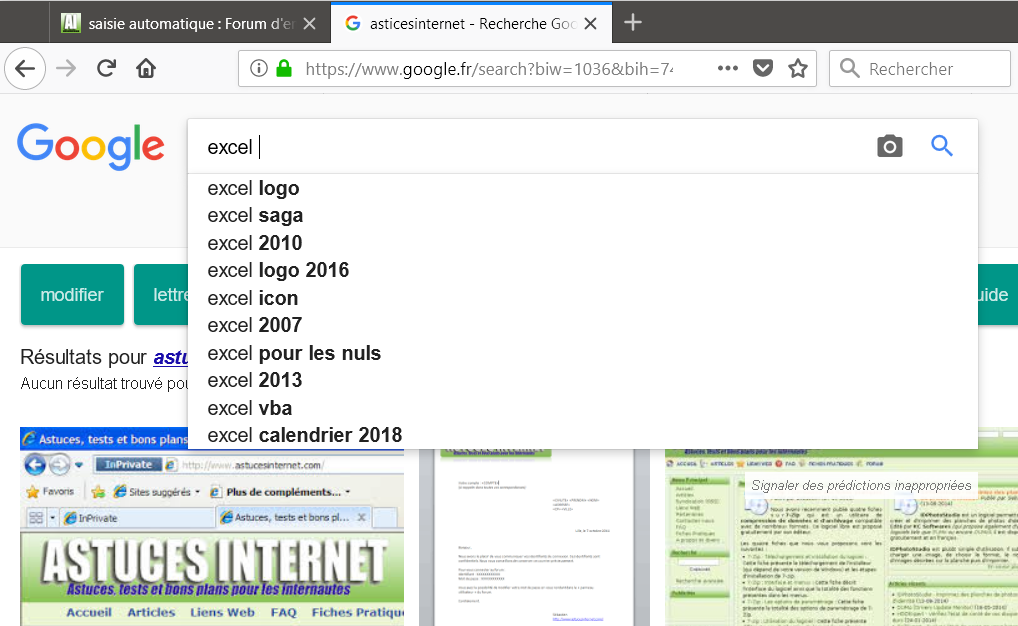Screen dimensions: 1018x626
Task: Go back to the previous page
Action: pyautogui.click(x=25, y=68)
